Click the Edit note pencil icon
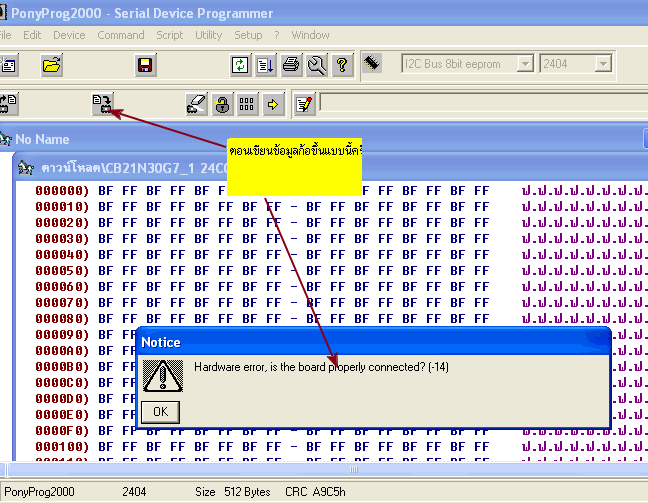This screenshot has height=503, width=648. [305, 104]
